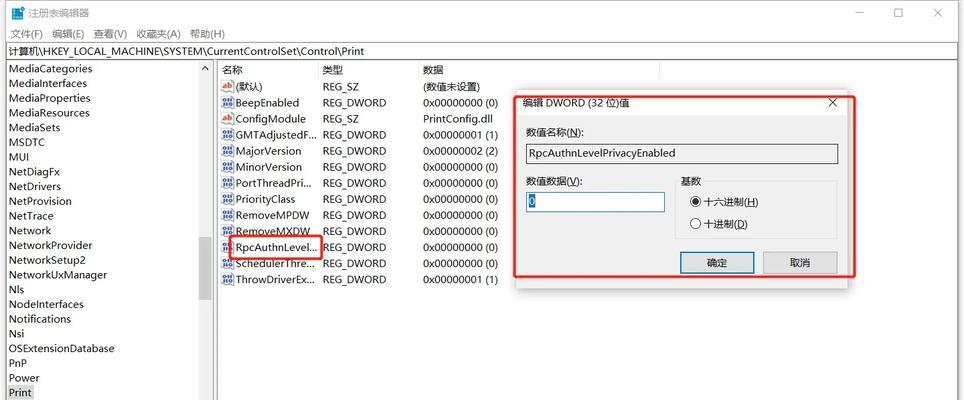Select the MediaResources key in tree
Image resolution: width=964 pixels, height=400 pixels.
(x=49, y=113)
